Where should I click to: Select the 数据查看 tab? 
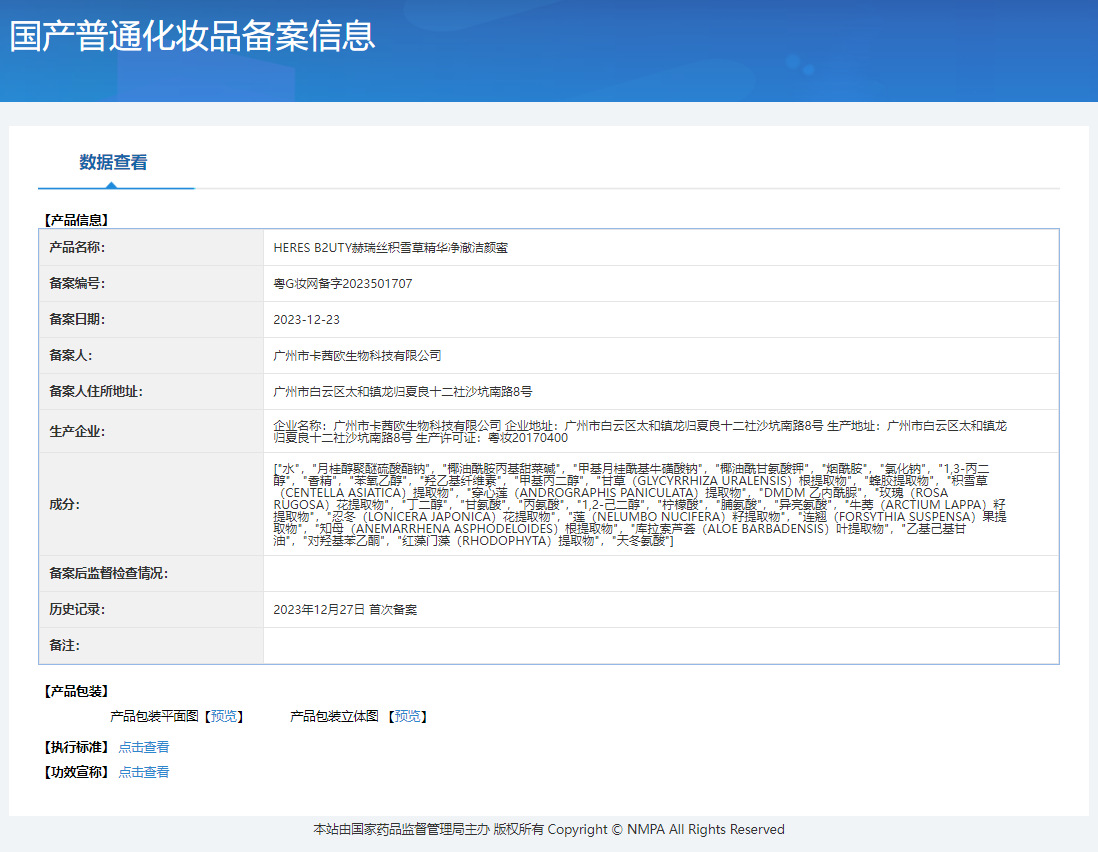pos(113,162)
